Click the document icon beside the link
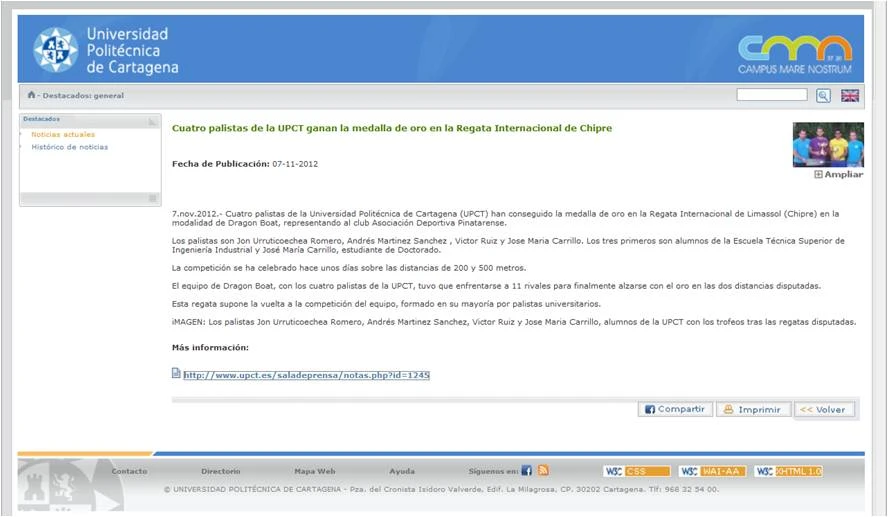The image size is (888, 517). (x=176, y=373)
